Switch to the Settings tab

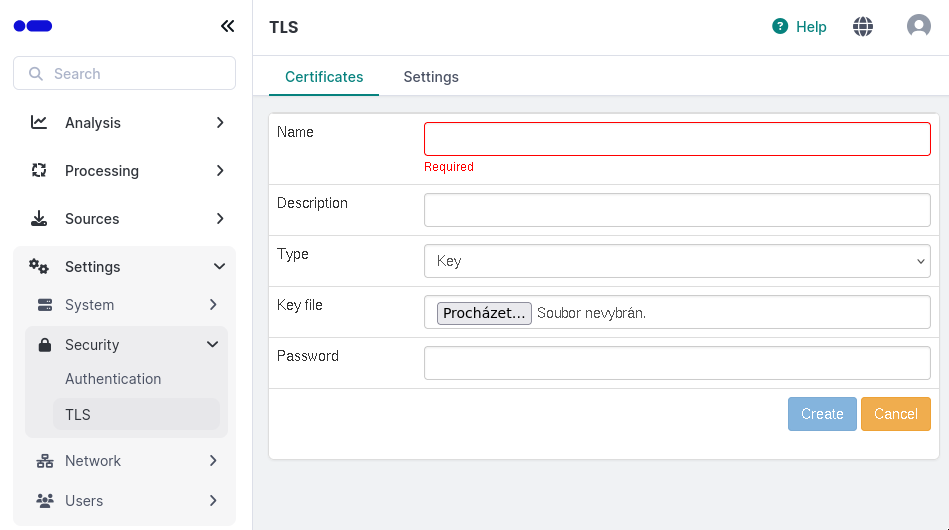tap(431, 77)
